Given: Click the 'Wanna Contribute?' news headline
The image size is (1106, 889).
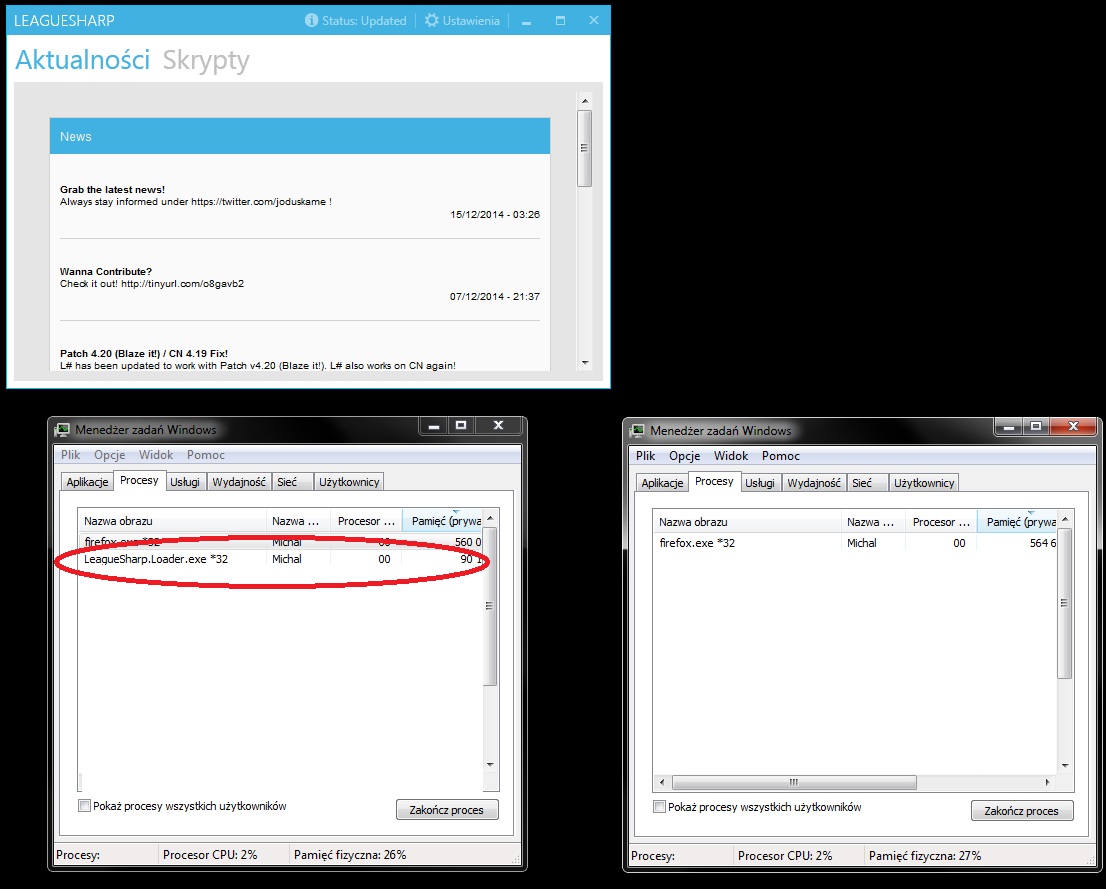Looking at the screenshot, I should pyautogui.click(x=106, y=271).
